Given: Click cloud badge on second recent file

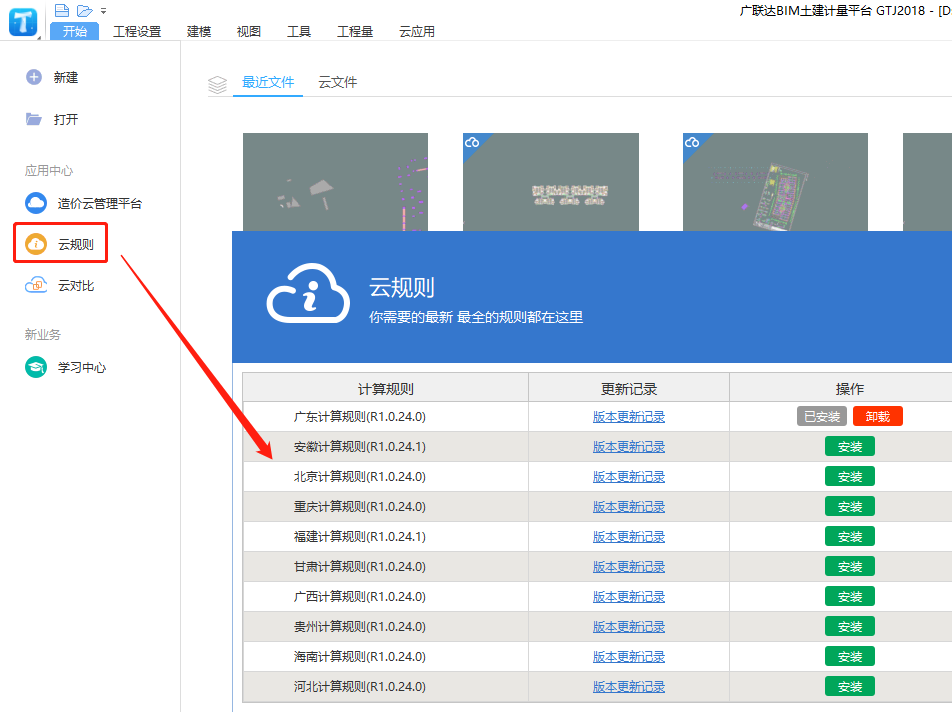Looking at the screenshot, I should click(472, 143).
